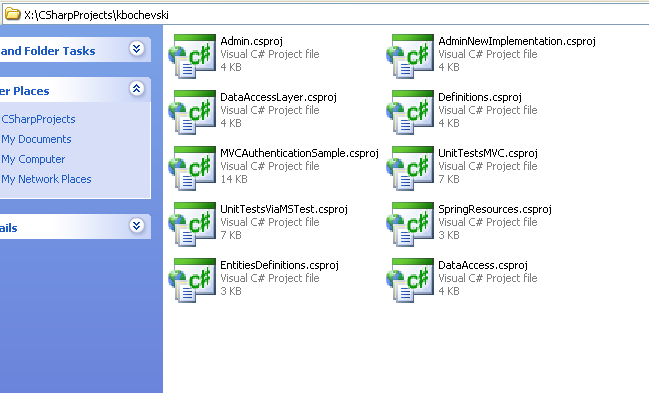This screenshot has width=649, height=393.
Task: Click the MVCAuthenticationSample.csproj file name
Action: coord(299,153)
